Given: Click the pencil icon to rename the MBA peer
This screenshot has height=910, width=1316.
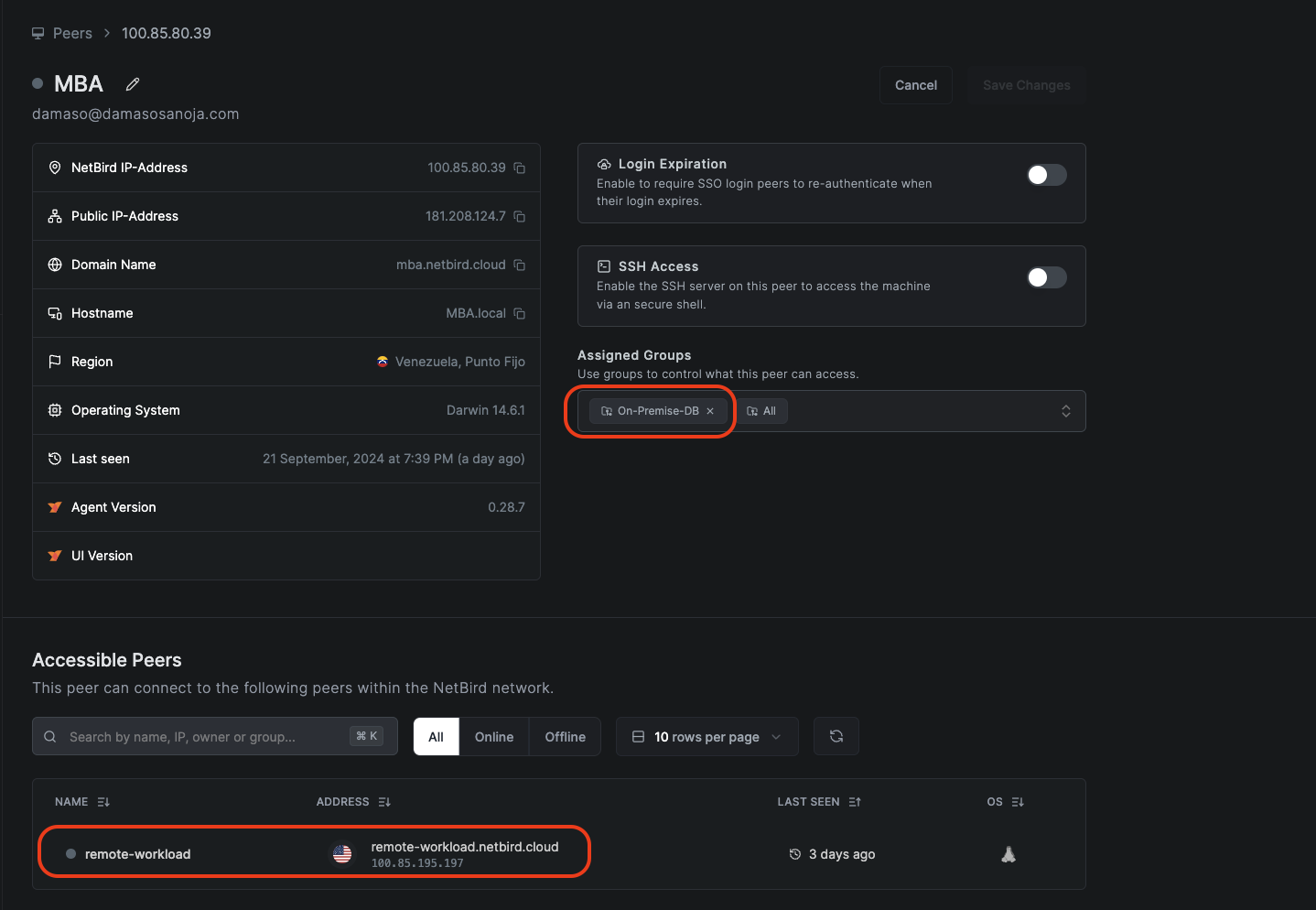Looking at the screenshot, I should tap(132, 84).
